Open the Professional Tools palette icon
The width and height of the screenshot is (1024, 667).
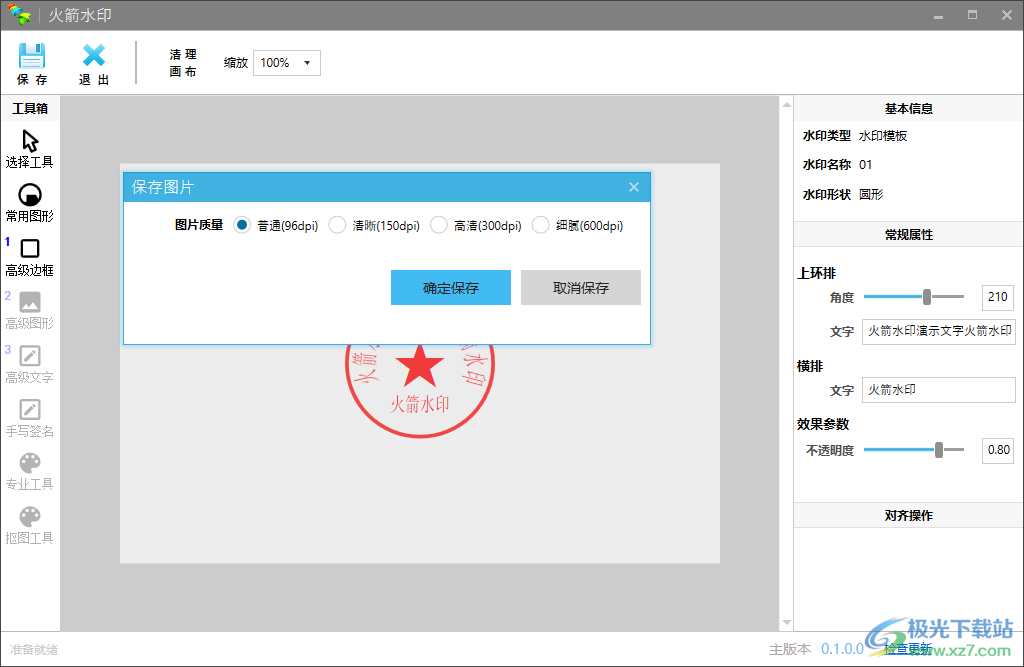[x=30, y=463]
